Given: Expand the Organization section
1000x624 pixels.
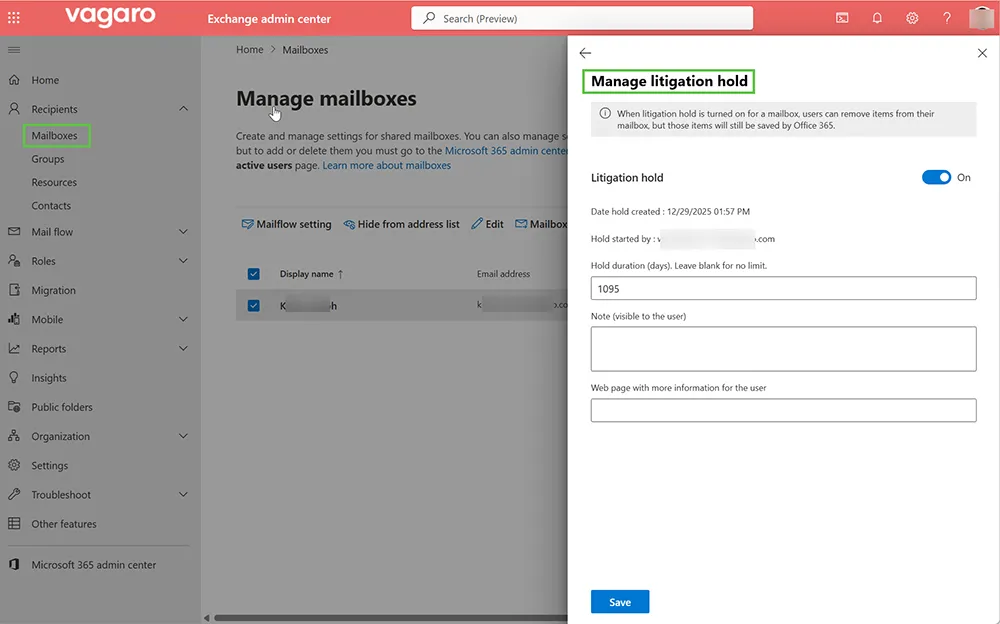Looking at the screenshot, I should (x=183, y=436).
